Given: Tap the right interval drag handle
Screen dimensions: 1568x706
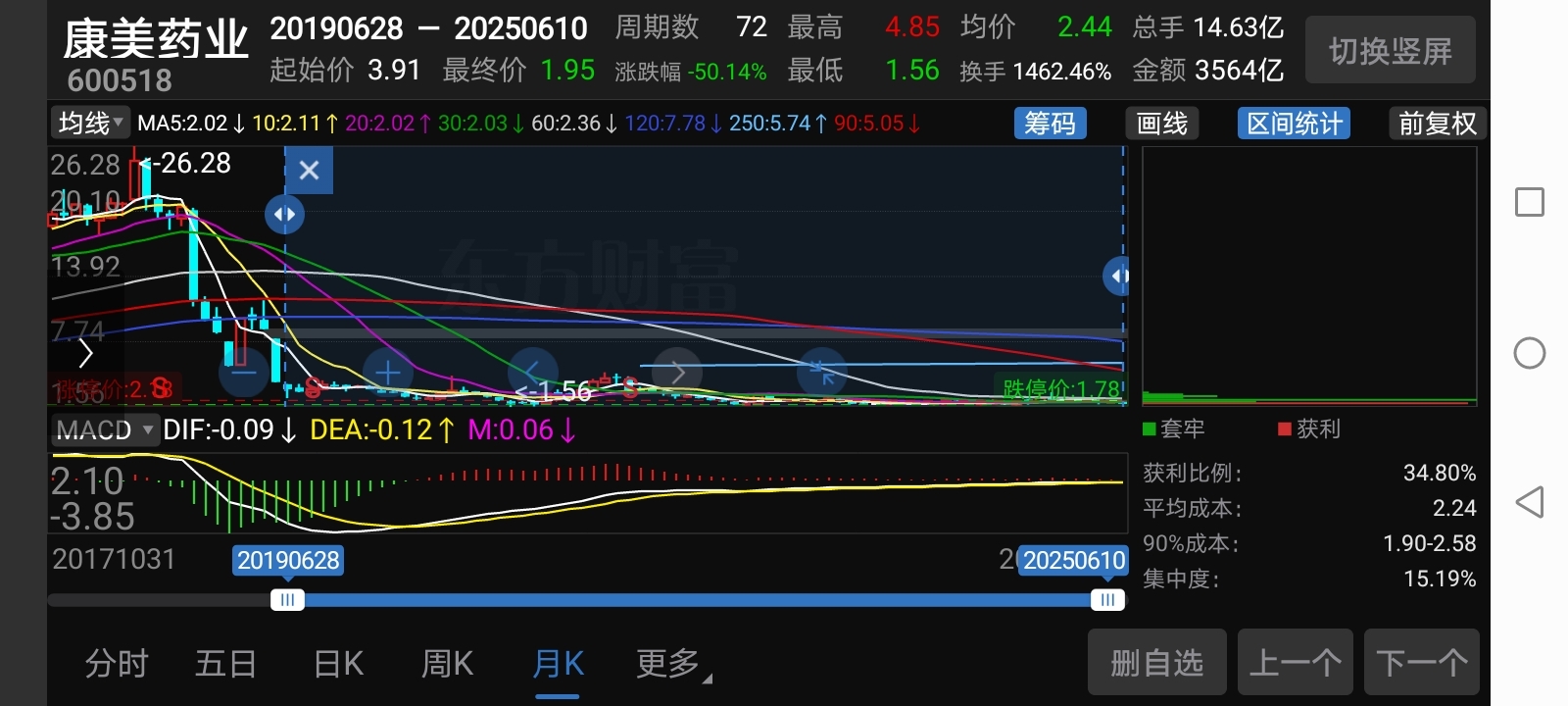Looking at the screenshot, I should coord(1116,277).
